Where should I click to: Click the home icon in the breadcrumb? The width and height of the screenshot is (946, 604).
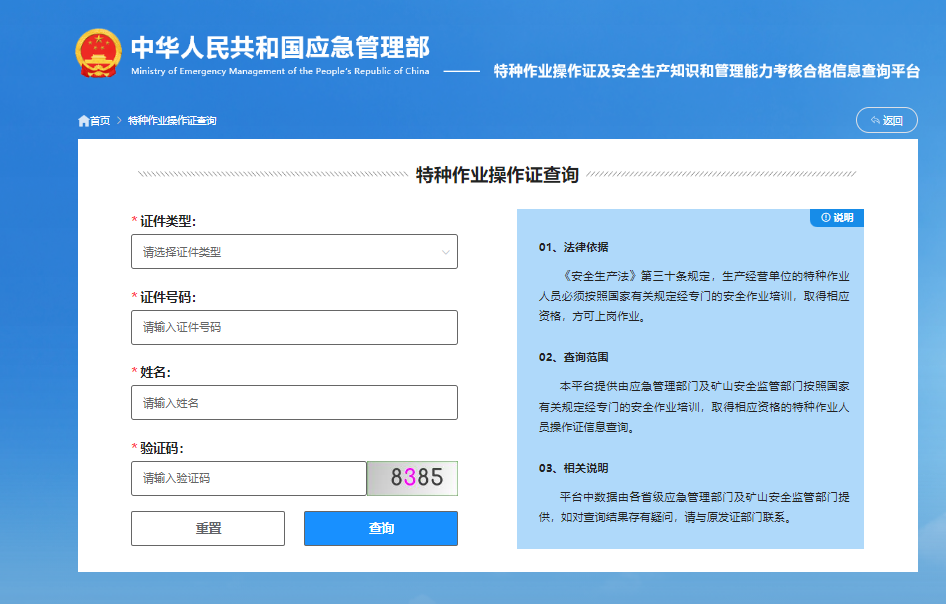(83, 120)
